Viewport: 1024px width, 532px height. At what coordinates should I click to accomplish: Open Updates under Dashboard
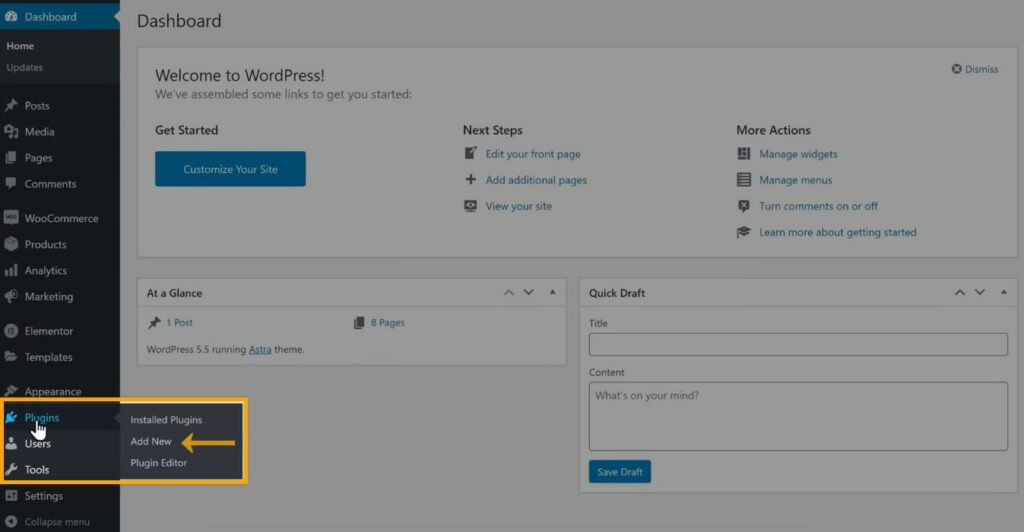pos(24,67)
